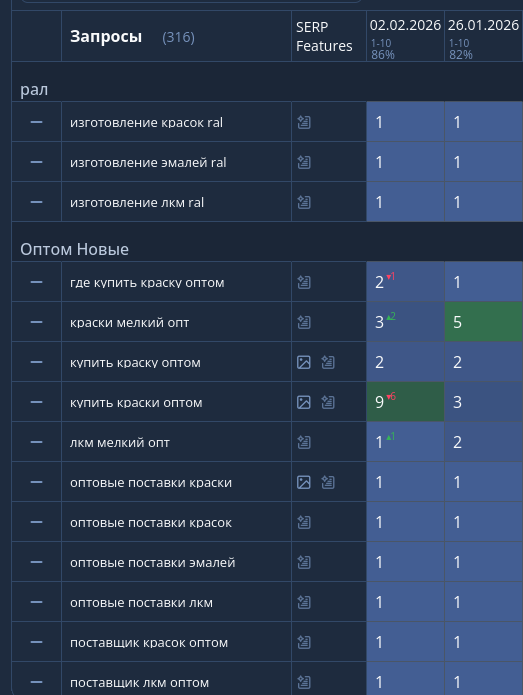Click SERP snippet icon for изготовление красок ral
Image resolution: width=523 pixels, height=695 pixels.
tap(304, 122)
